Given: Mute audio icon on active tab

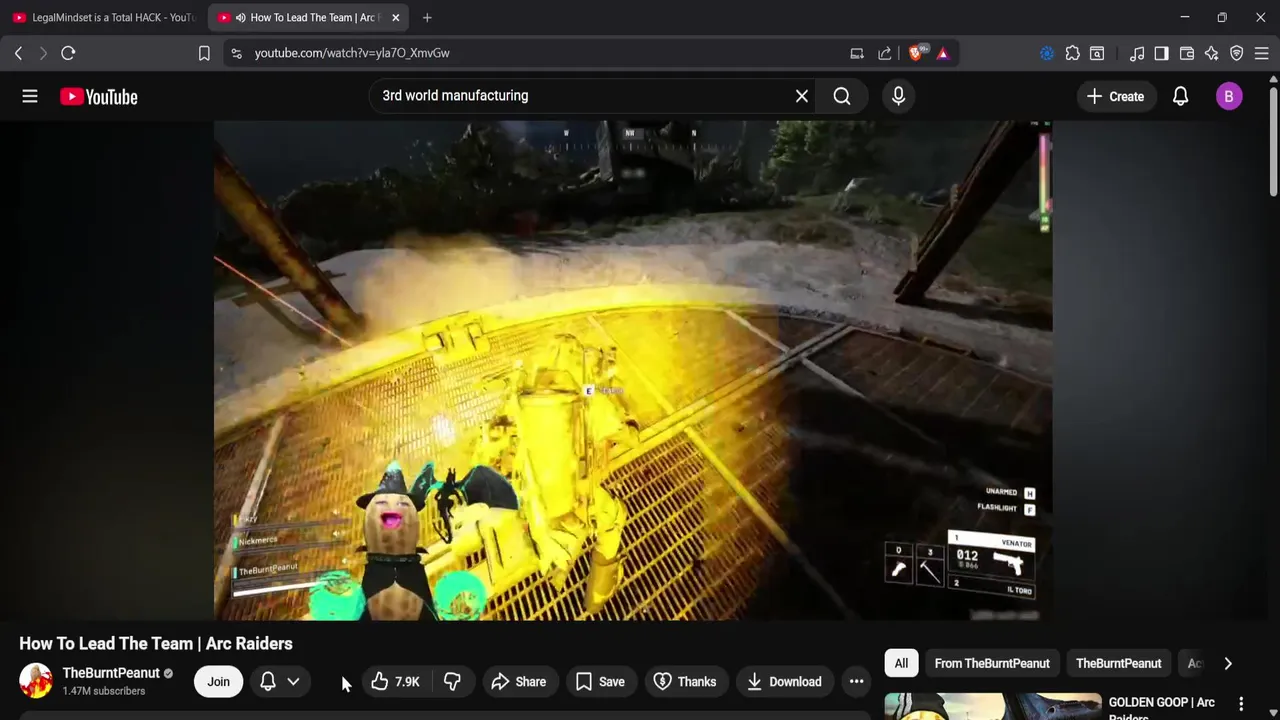Looking at the screenshot, I should click(x=240, y=17).
